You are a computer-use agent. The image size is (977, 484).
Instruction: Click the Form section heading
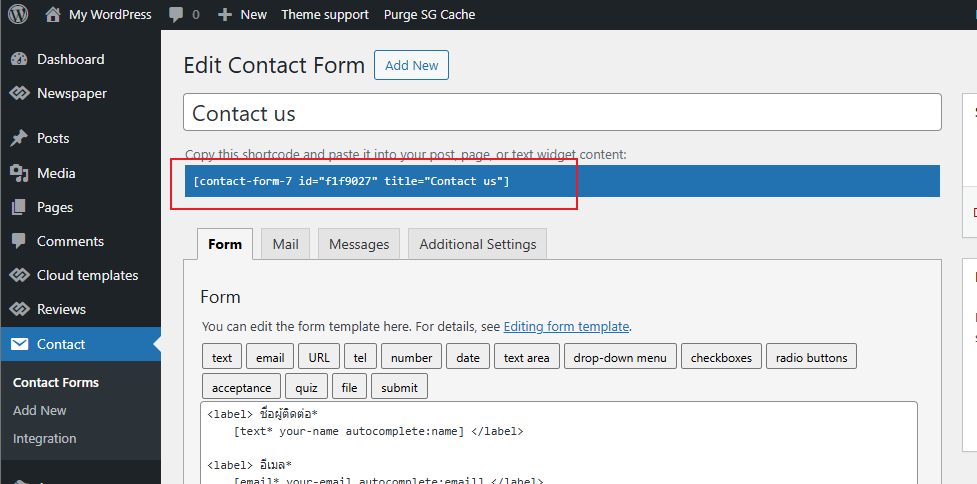(x=221, y=297)
